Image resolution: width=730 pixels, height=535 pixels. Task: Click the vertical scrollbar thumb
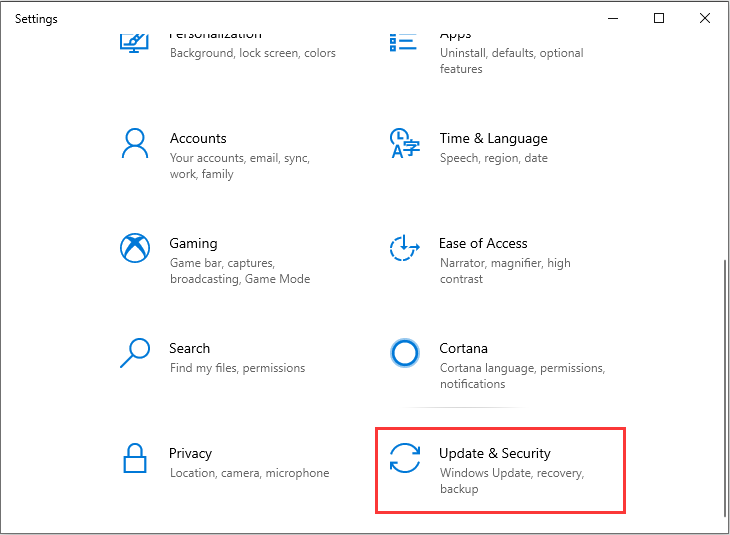click(x=724, y=388)
